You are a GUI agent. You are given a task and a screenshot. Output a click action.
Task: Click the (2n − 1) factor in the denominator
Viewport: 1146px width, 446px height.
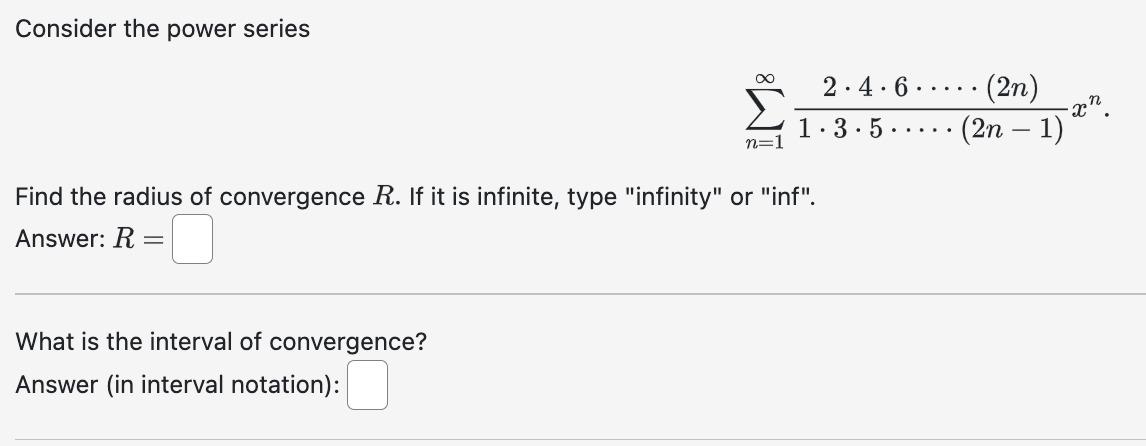pyautogui.click(x=1012, y=130)
